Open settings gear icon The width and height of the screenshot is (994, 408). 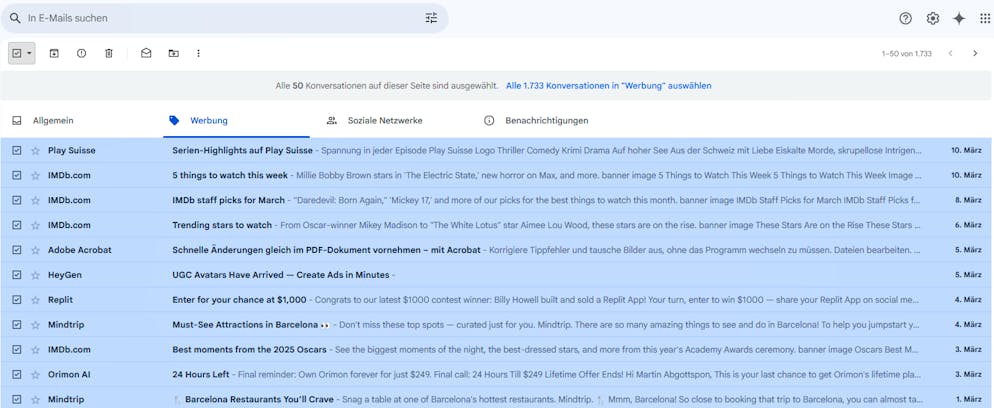pos(932,18)
